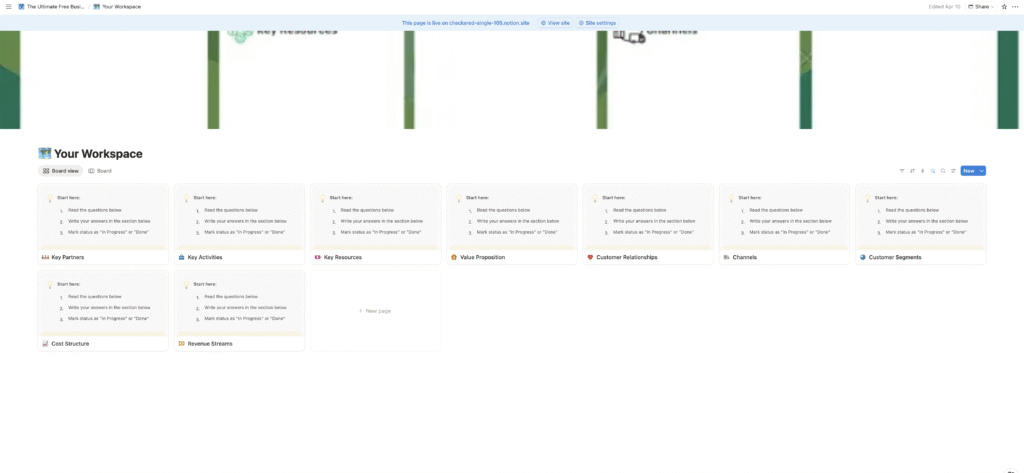This screenshot has height=473, width=1024.
Task: Expand the Share dropdown
Action: [980, 6]
